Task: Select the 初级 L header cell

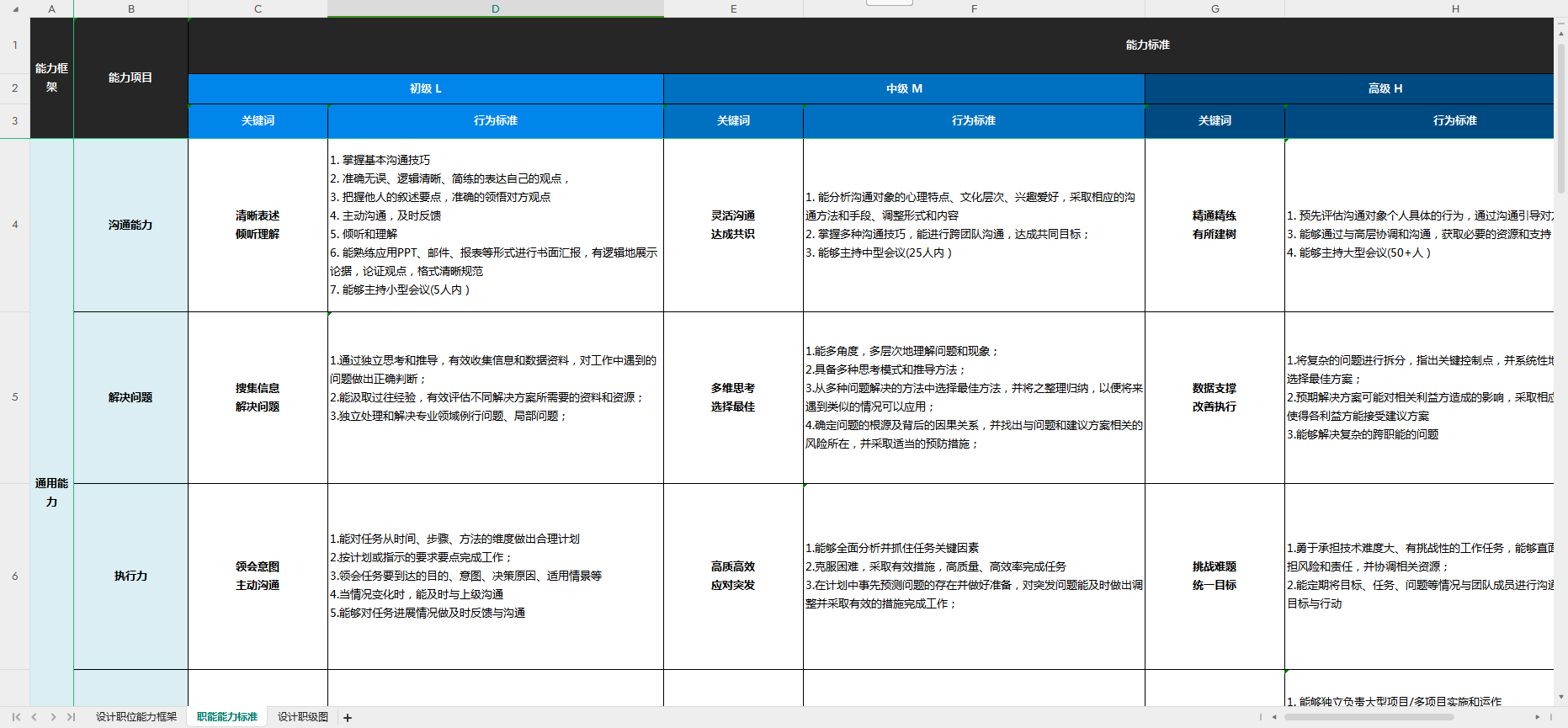Action: [x=426, y=88]
